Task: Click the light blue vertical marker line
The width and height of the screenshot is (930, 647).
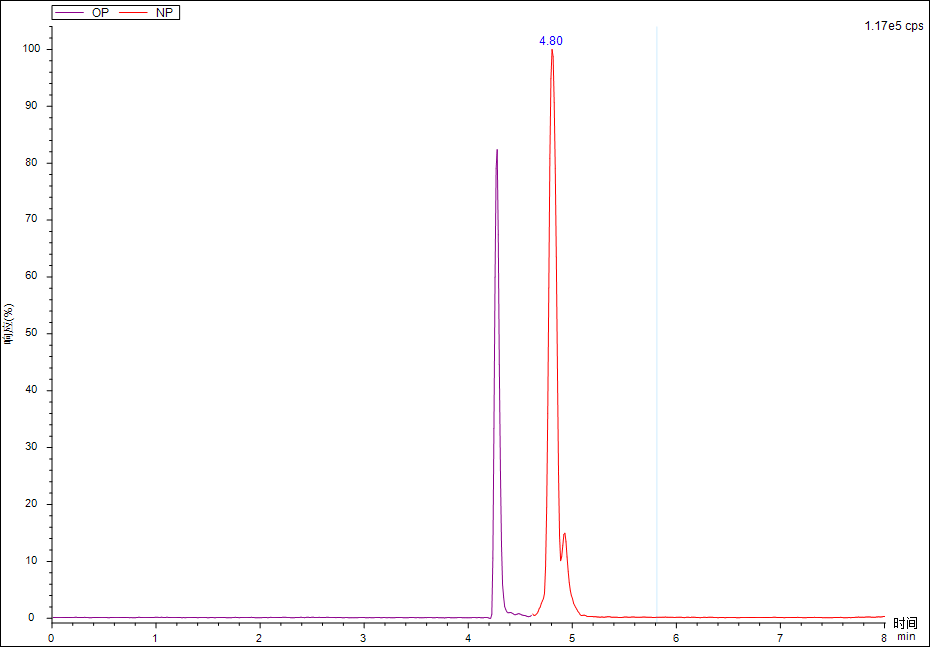Action: click(656, 300)
